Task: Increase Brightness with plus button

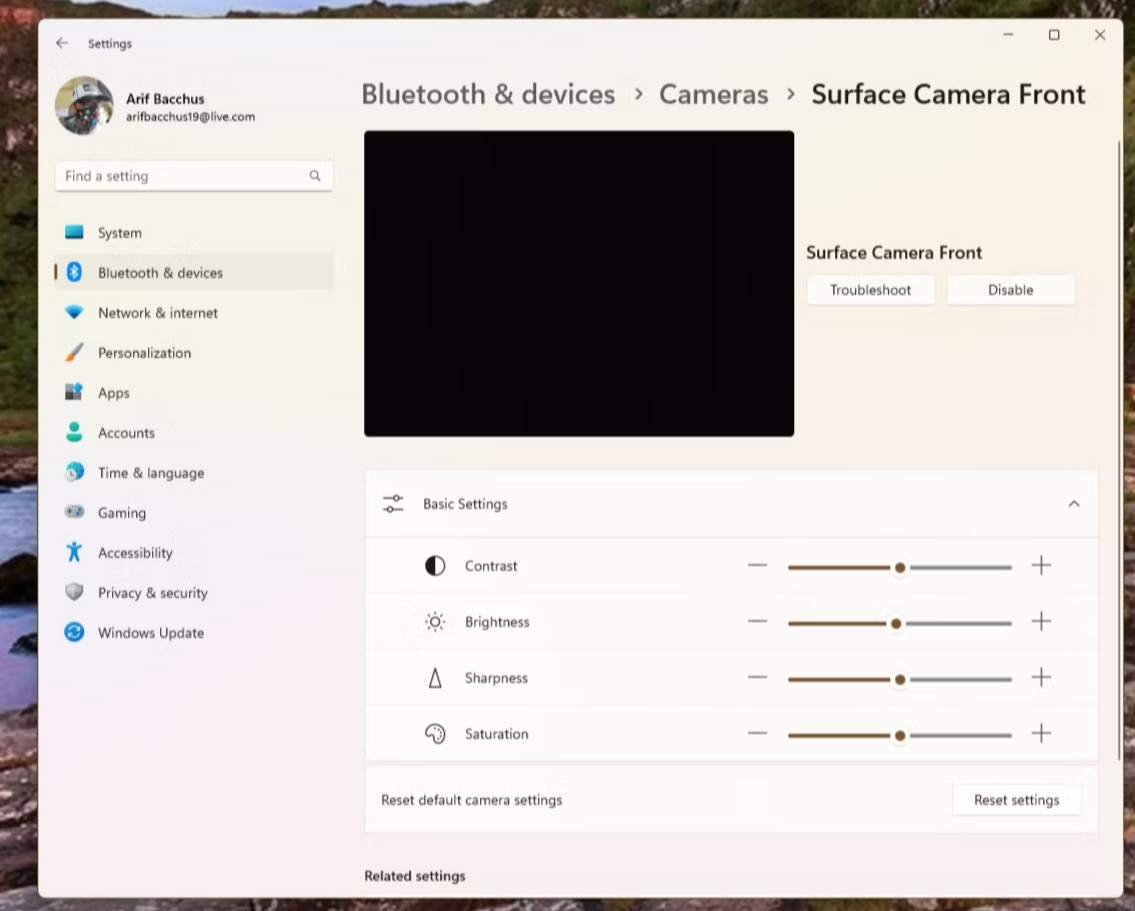Action: tap(1042, 621)
